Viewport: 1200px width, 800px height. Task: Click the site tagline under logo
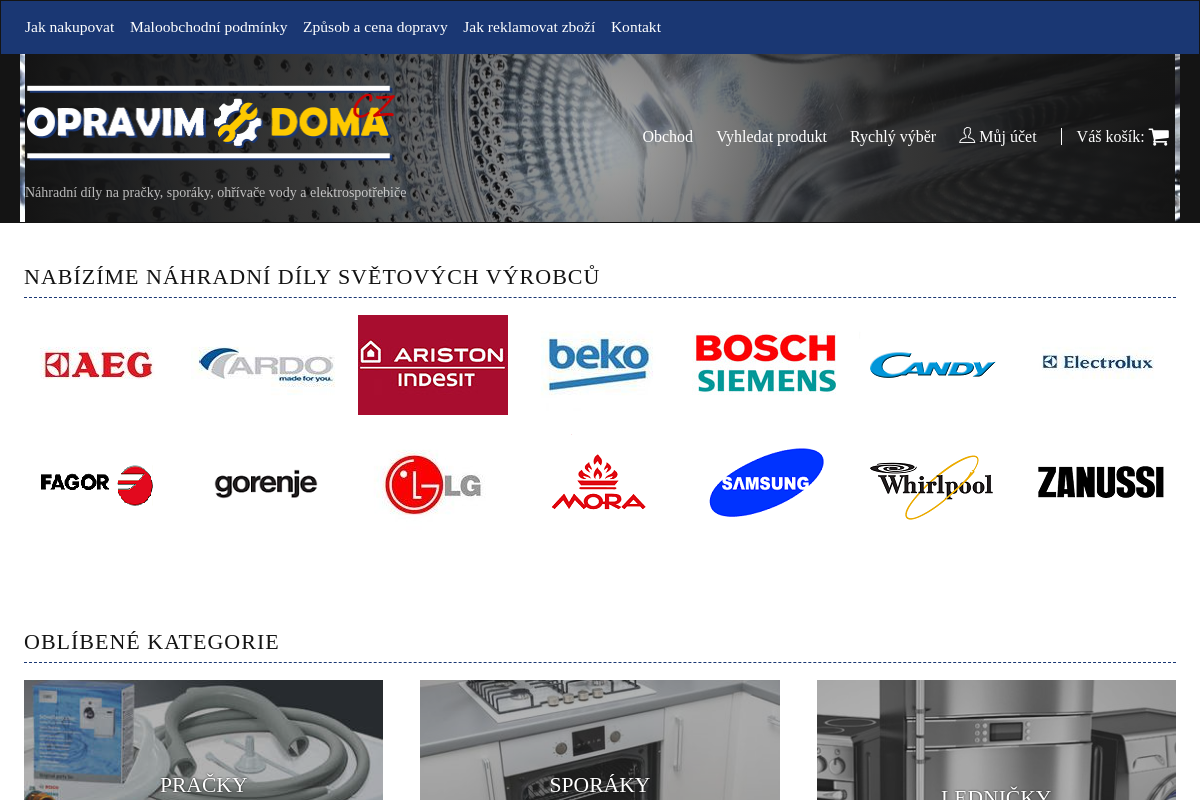215,192
